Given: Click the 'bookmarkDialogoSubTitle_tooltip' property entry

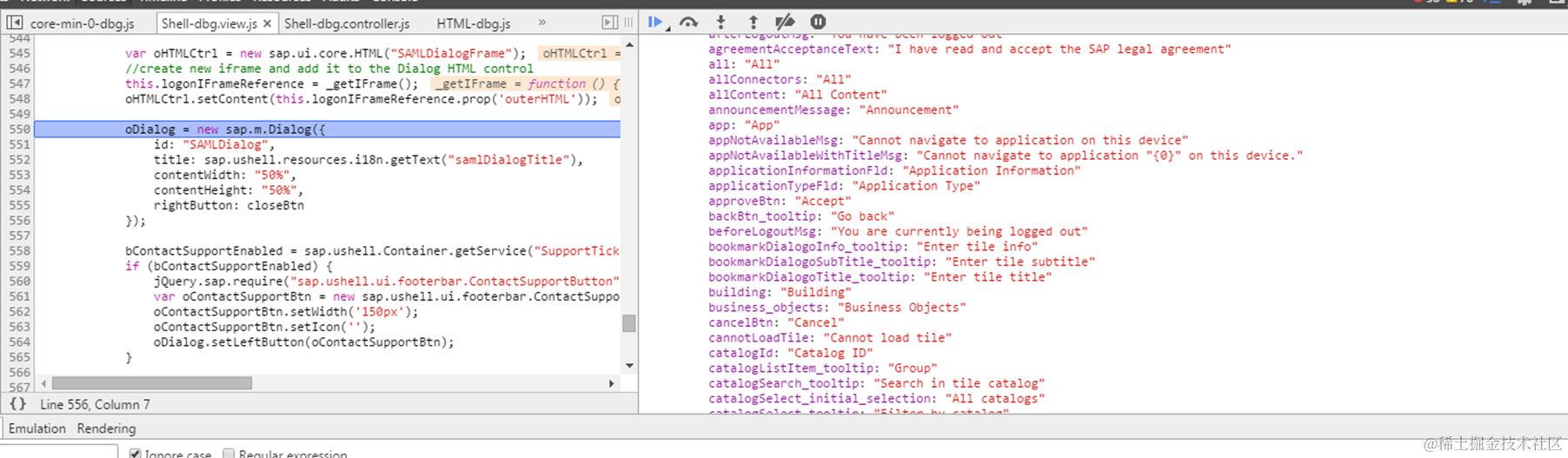Looking at the screenshot, I should point(901,262).
